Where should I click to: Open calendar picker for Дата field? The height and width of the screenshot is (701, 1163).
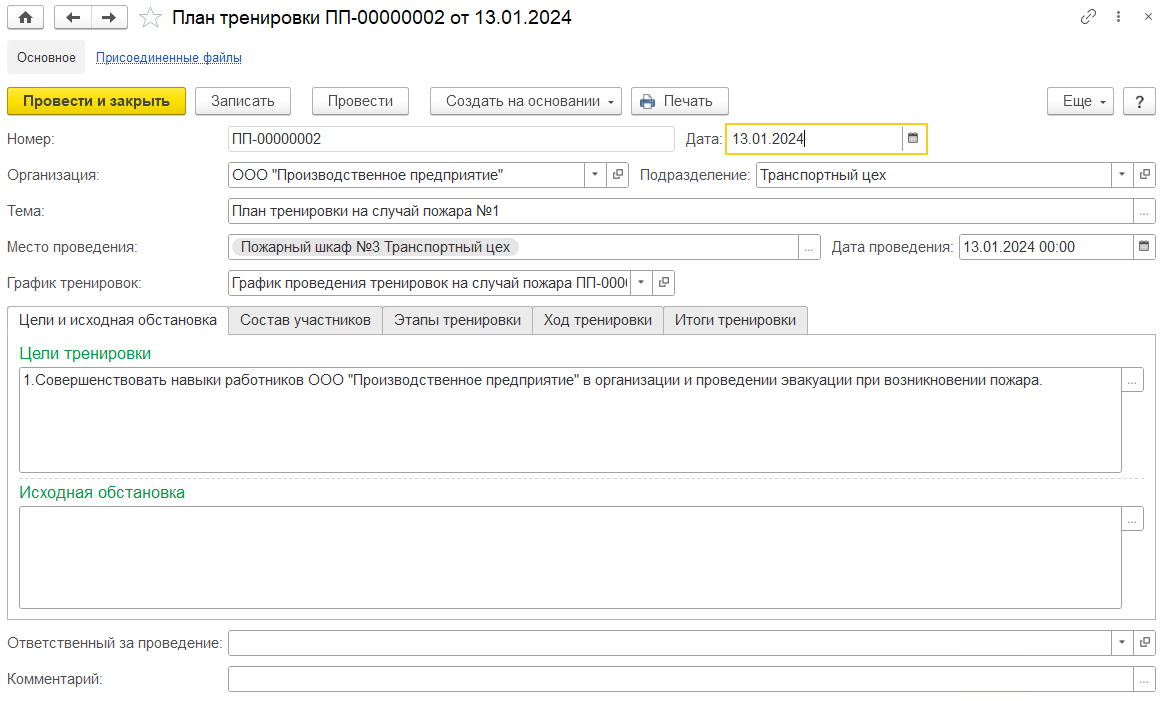[x=913, y=138]
